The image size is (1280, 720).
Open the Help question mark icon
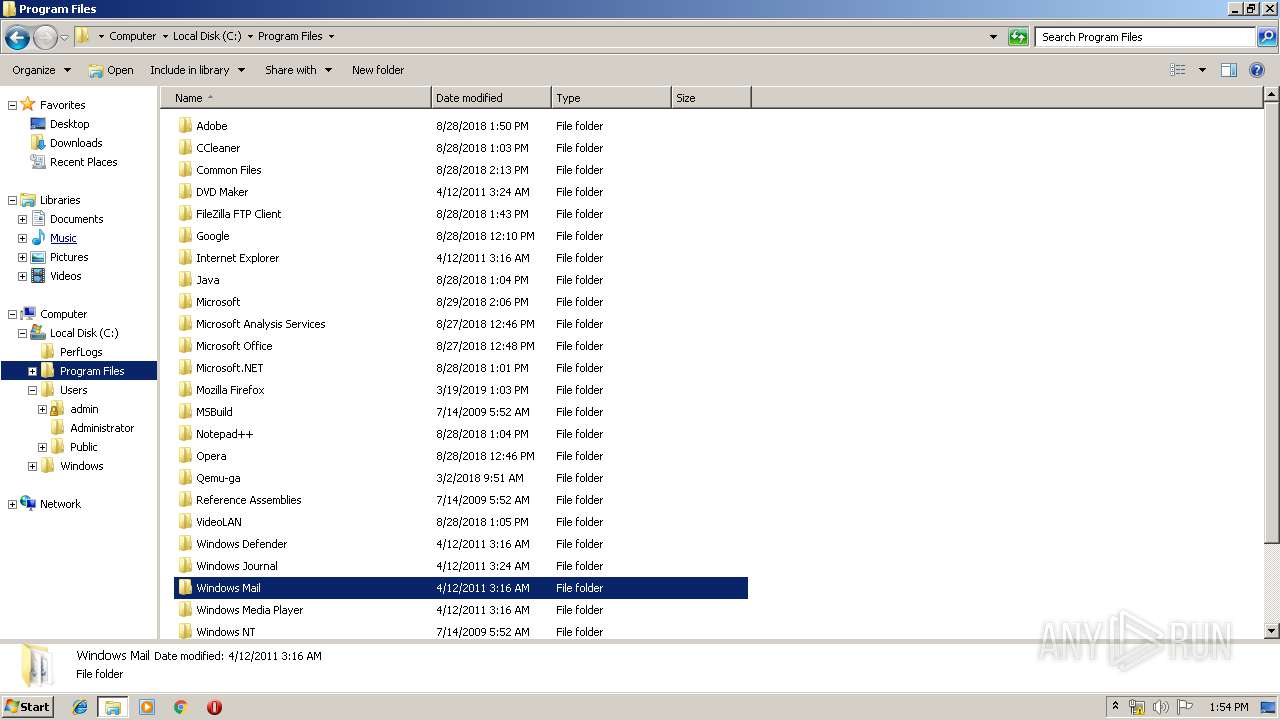[x=1257, y=70]
